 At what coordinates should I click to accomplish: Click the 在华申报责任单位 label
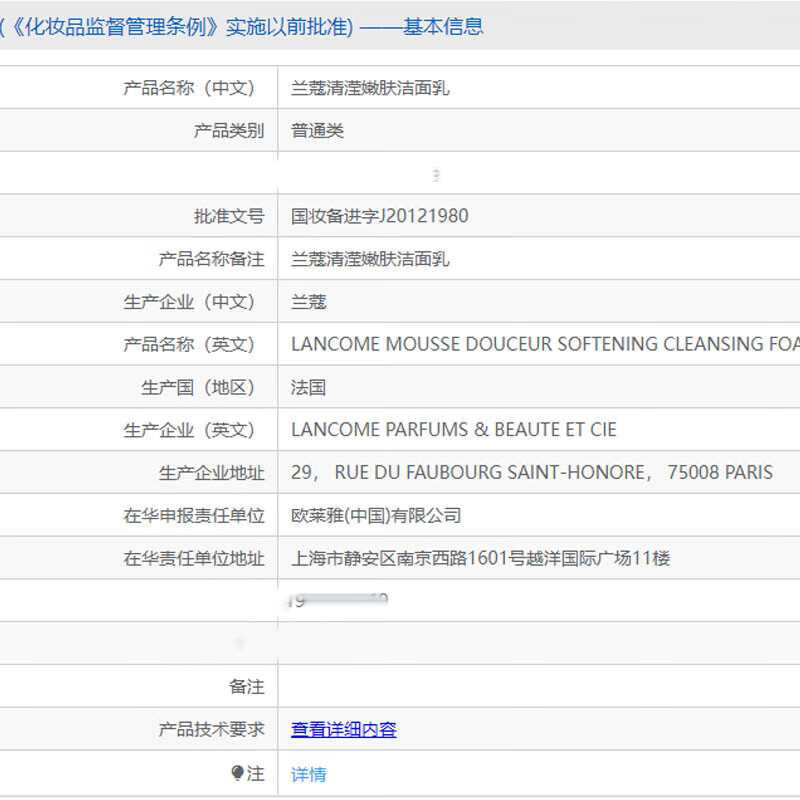tap(194, 515)
